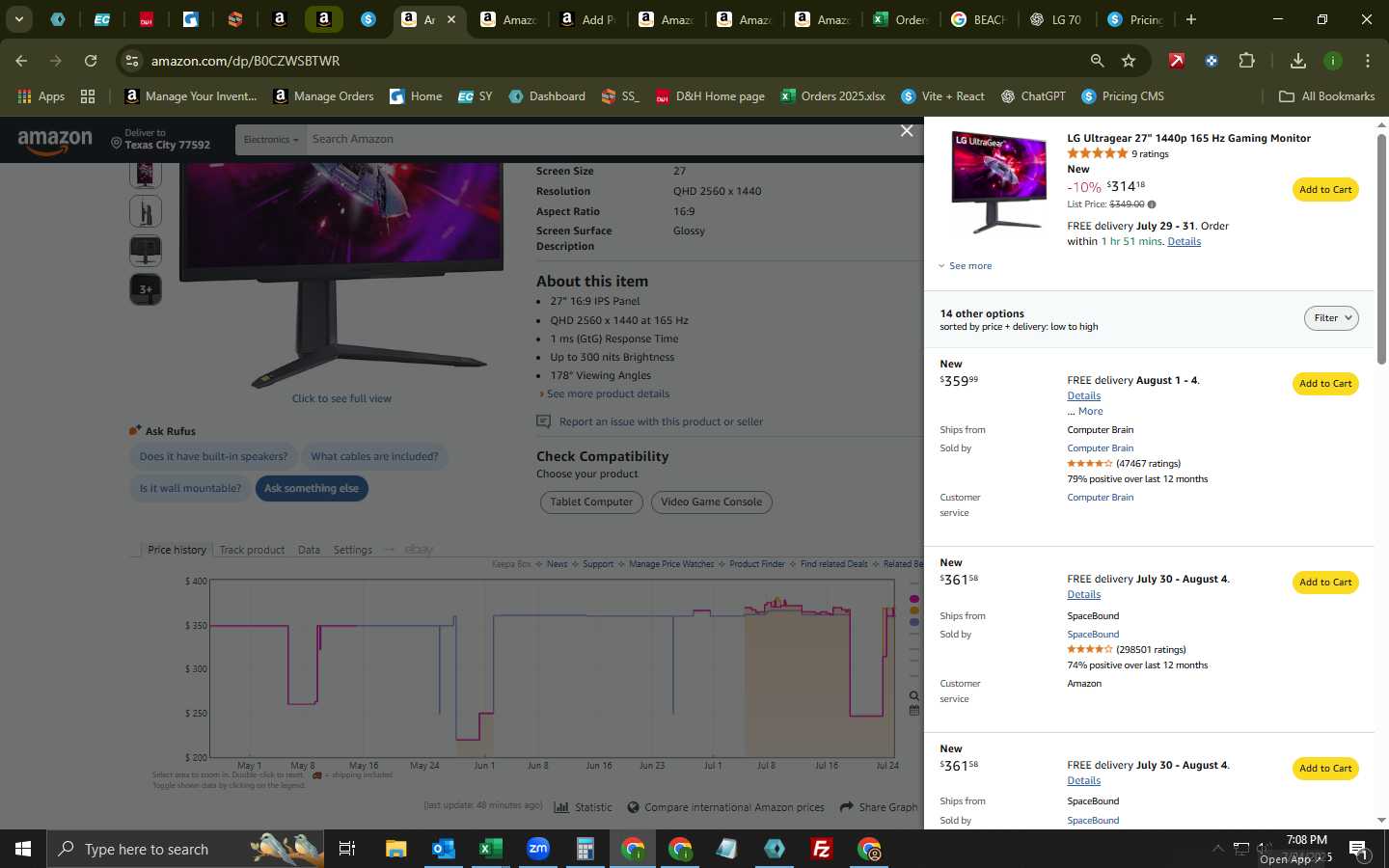Open the ChatGPT bookmark
The width and height of the screenshot is (1389, 868).
(x=1033, y=96)
